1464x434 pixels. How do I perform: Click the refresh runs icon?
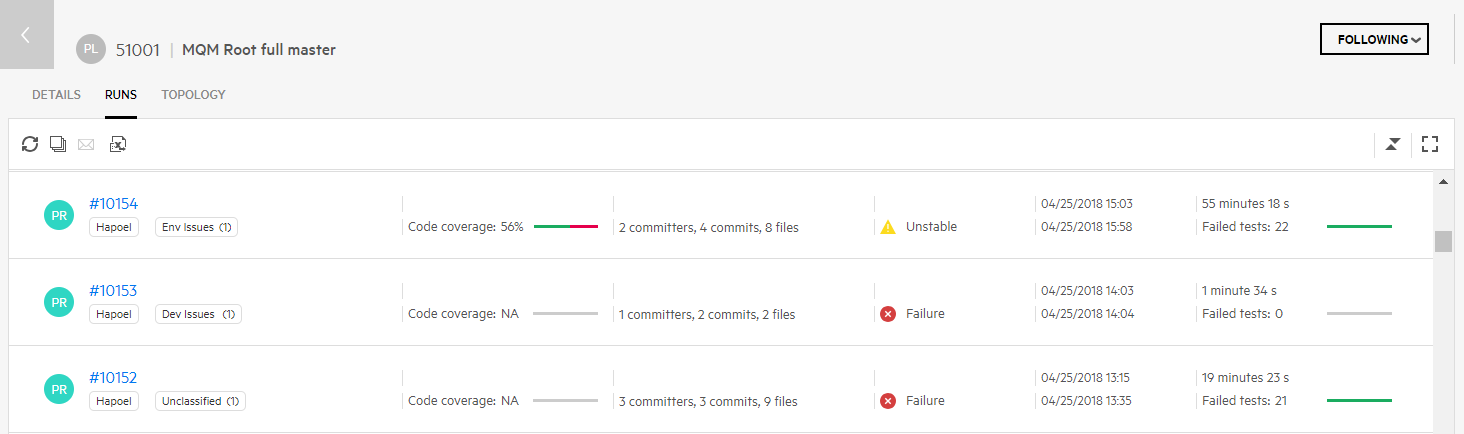30,144
